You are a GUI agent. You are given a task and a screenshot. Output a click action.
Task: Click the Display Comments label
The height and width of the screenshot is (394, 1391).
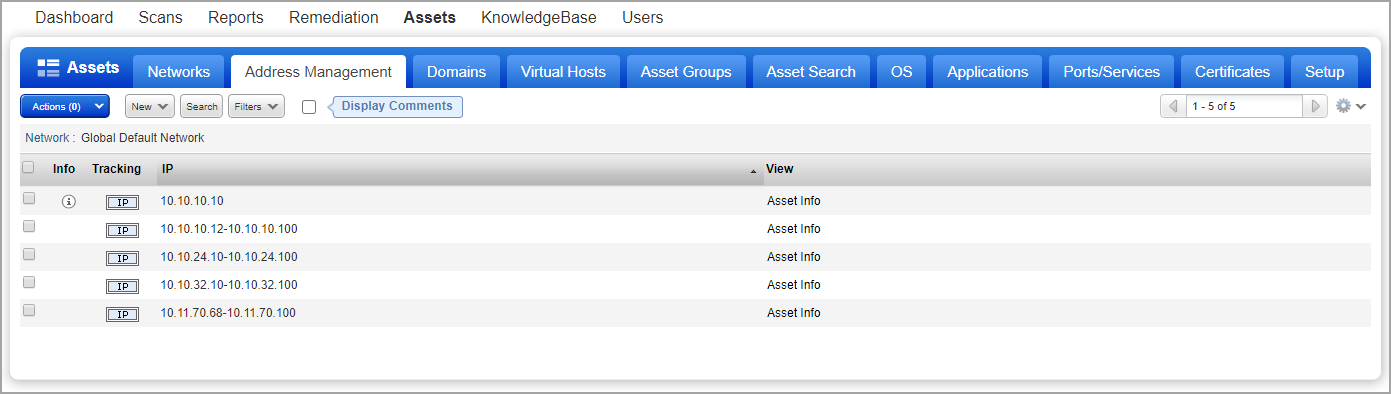(397, 106)
